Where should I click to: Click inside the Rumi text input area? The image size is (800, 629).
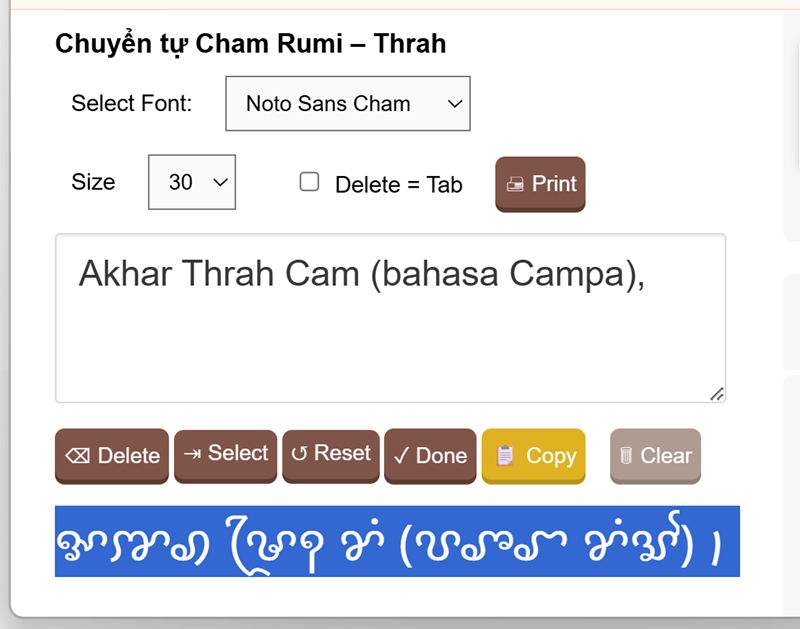tap(390, 340)
